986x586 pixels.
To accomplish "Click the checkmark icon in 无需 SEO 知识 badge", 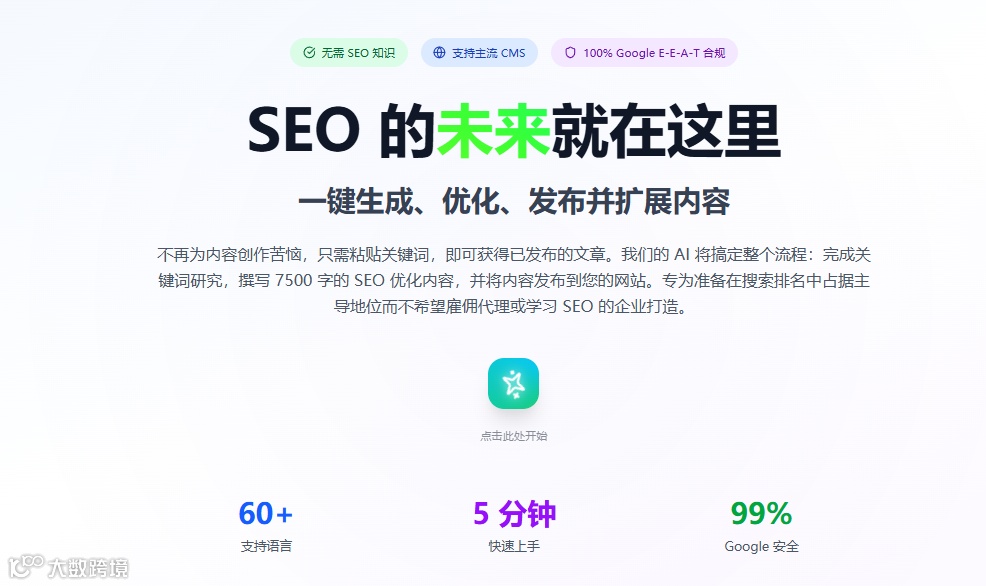I will (x=309, y=53).
